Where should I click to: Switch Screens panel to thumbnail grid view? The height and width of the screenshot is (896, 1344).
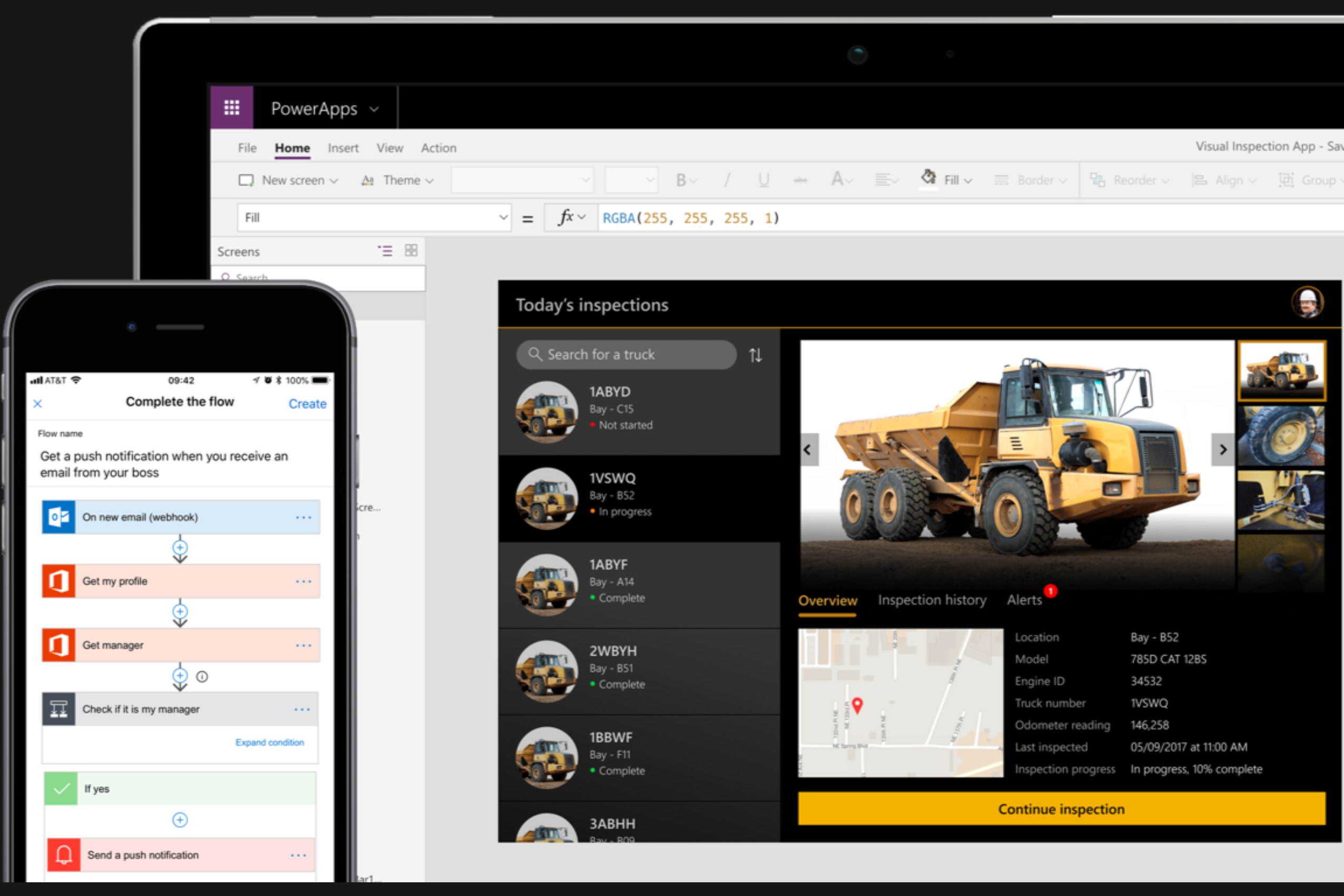pos(411,250)
